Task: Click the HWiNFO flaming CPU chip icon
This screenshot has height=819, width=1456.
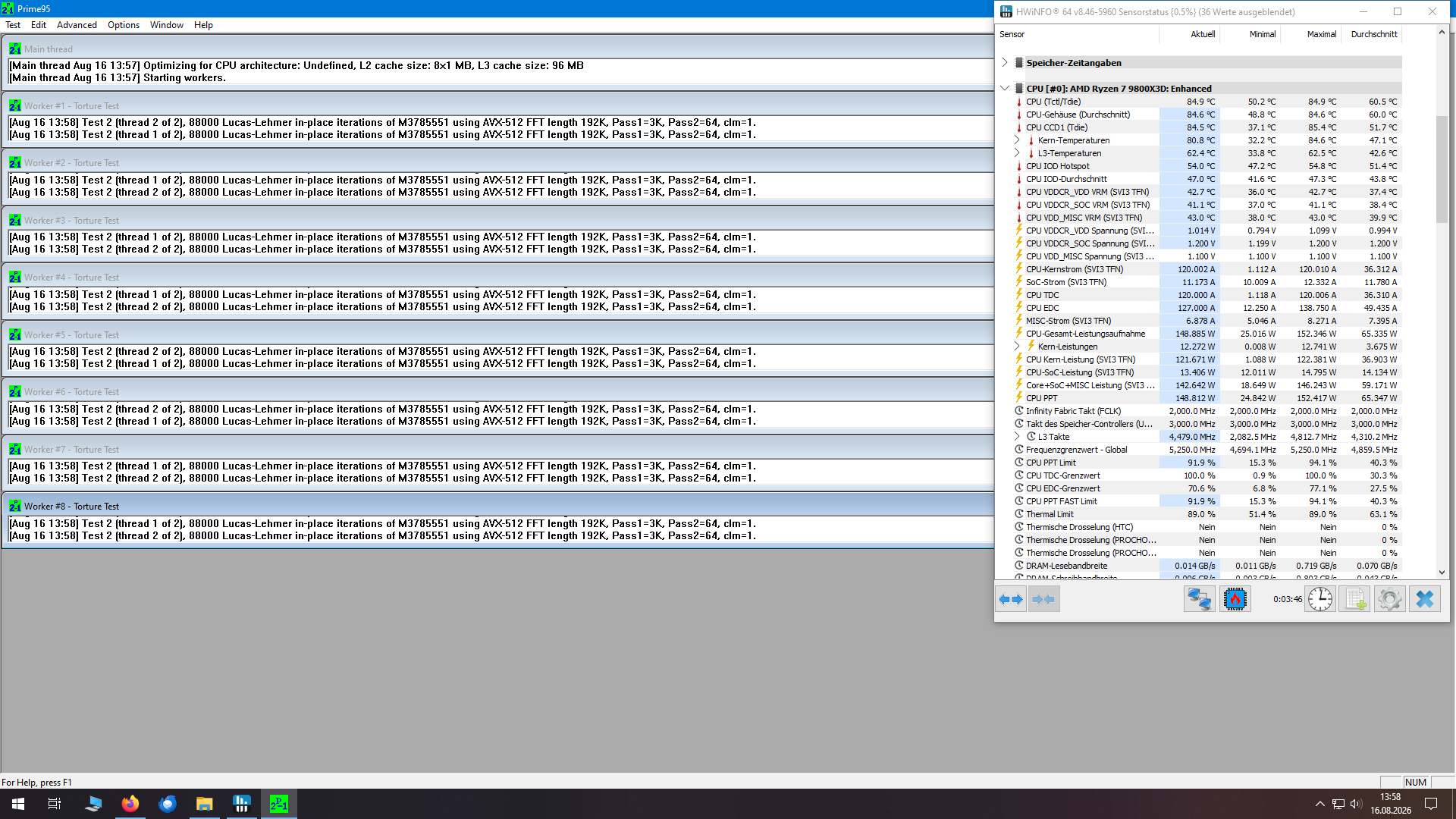Action: coord(1235,599)
